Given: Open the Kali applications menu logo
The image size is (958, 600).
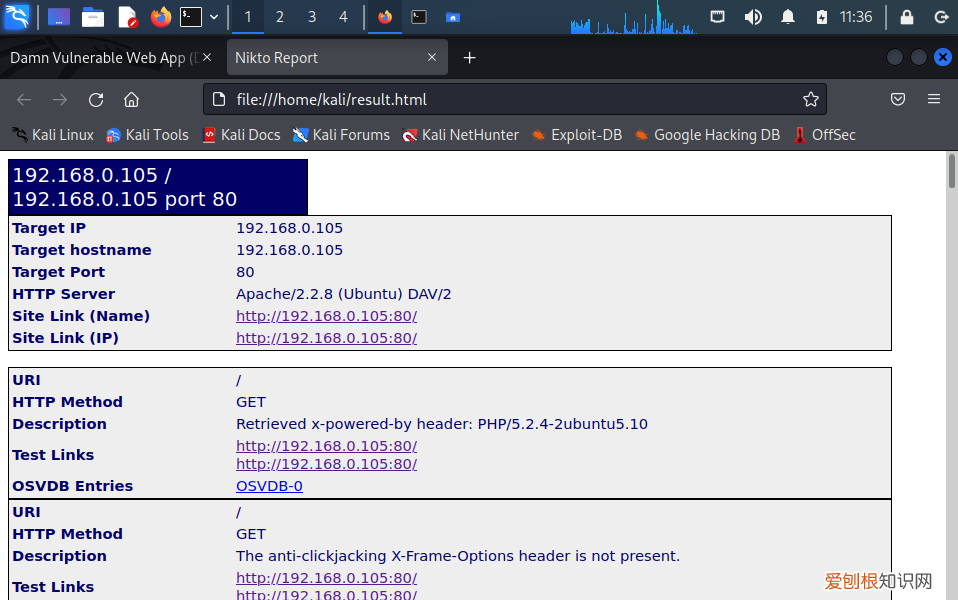Looking at the screenshot, I should click(x=17, y=17).
